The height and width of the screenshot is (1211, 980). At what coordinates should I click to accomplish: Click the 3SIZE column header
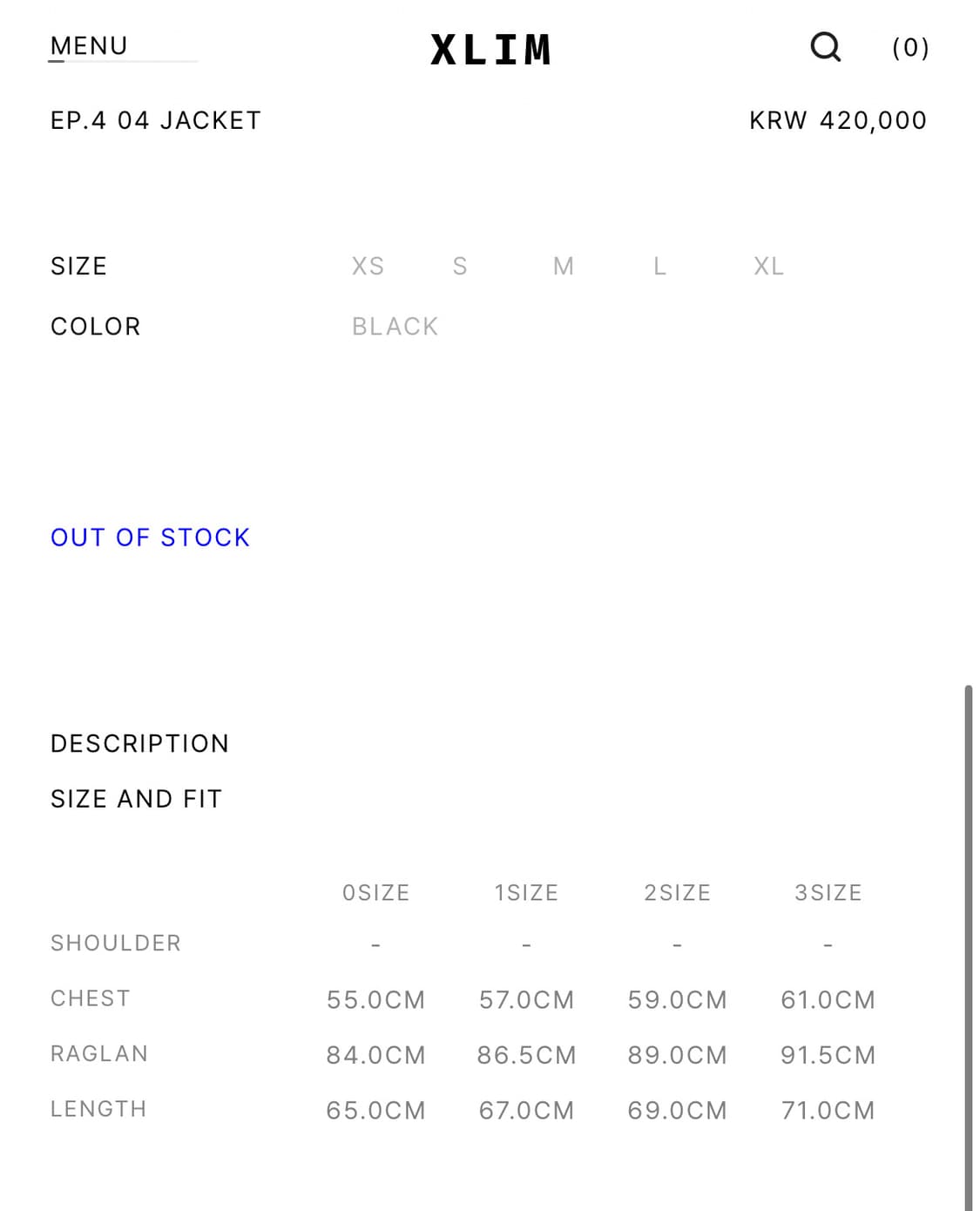(828, 893)
